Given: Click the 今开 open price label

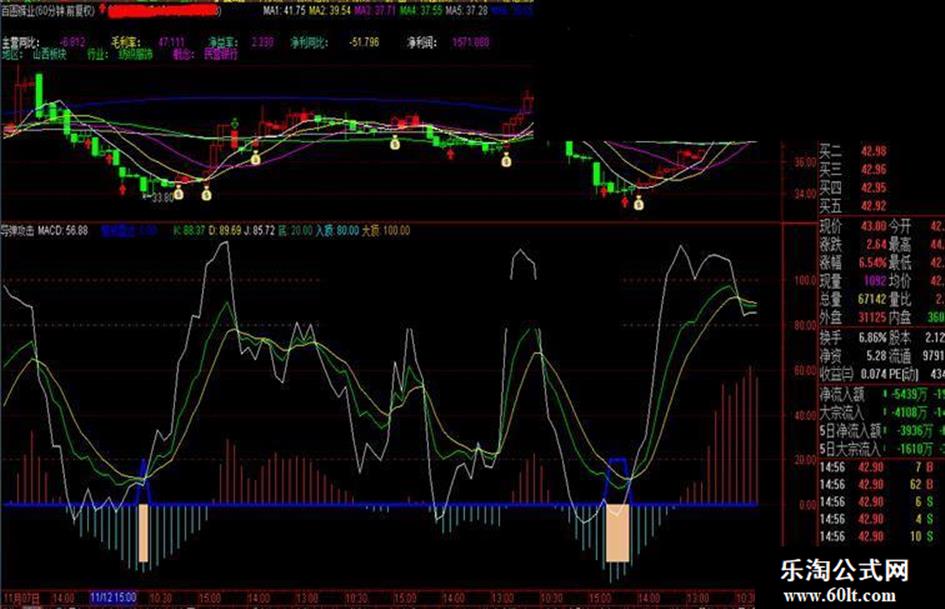Looking at the screenshot, I should tap(900, 227).
